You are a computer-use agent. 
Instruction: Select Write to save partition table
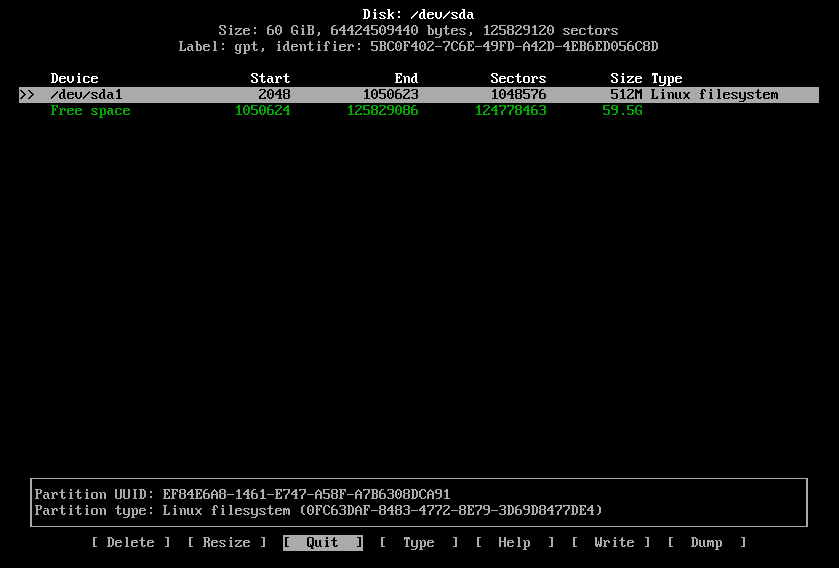point(611,542)
